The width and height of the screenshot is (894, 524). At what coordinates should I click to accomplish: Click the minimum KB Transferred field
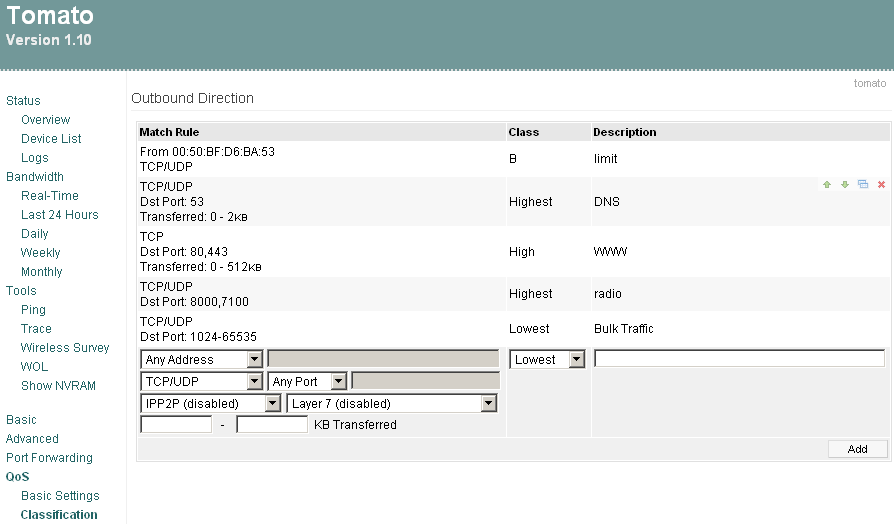(x=176, y=425)
